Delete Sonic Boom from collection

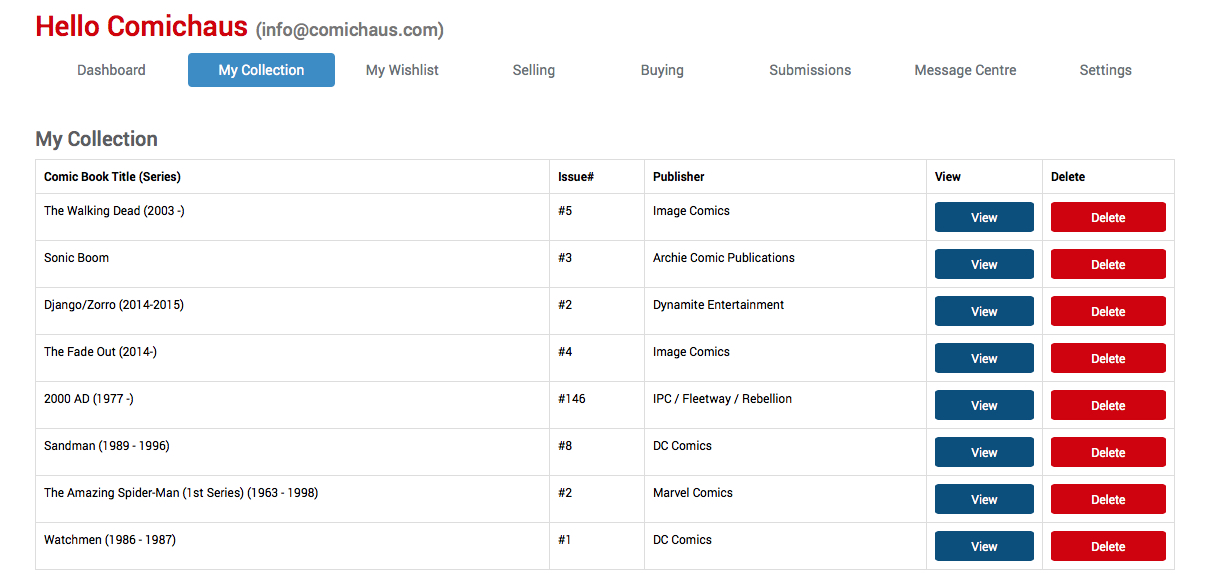[x=1108, y=264]
